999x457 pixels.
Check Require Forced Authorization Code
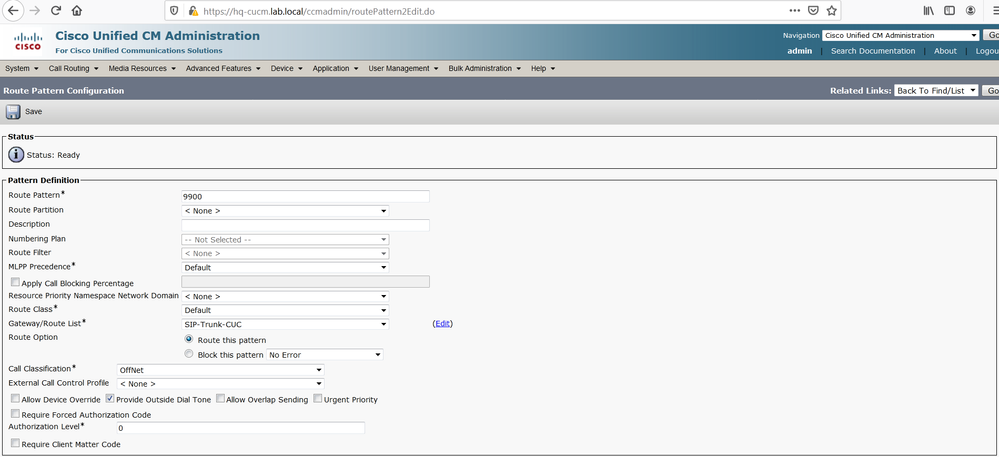(15, 414)
